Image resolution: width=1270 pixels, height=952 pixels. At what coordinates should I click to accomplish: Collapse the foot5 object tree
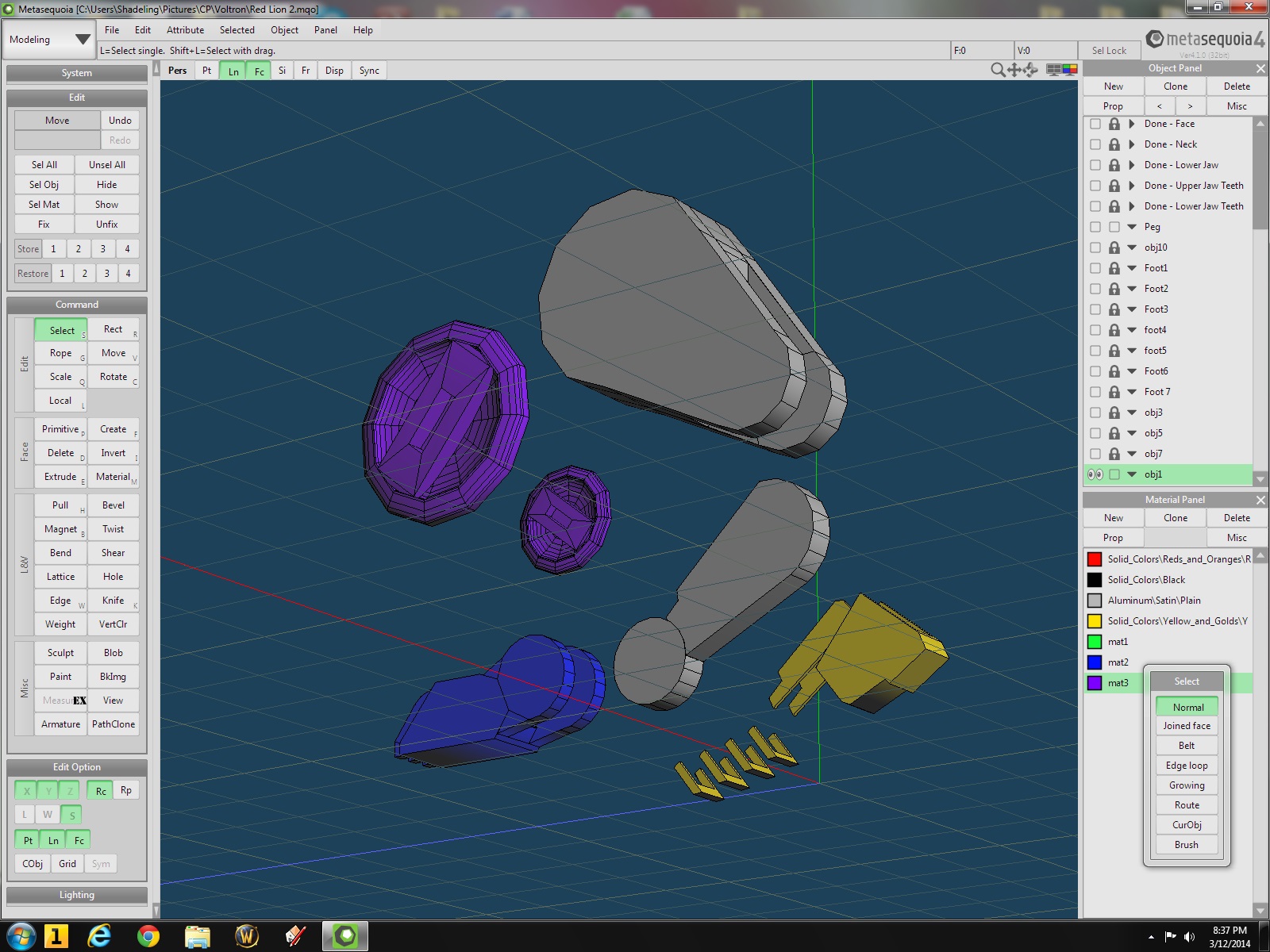point(1132,351)
